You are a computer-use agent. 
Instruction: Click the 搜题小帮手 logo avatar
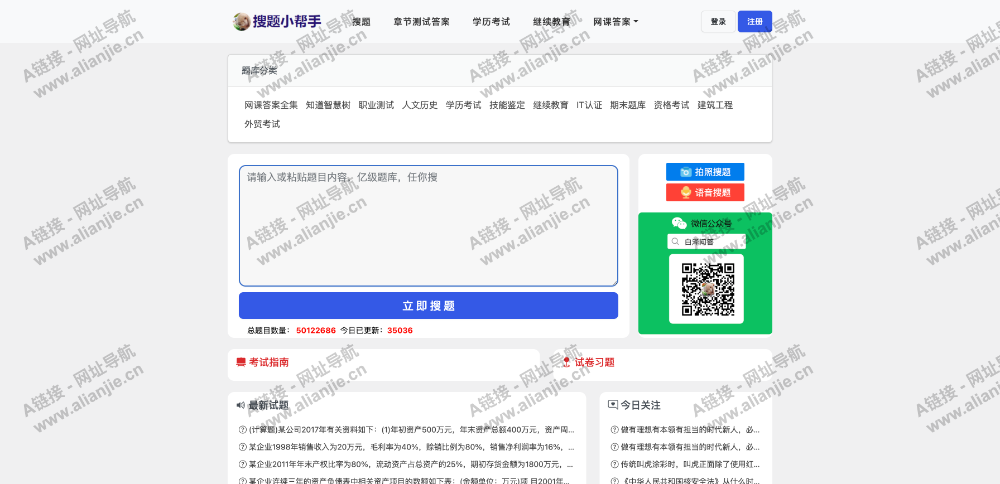[241, 22]
